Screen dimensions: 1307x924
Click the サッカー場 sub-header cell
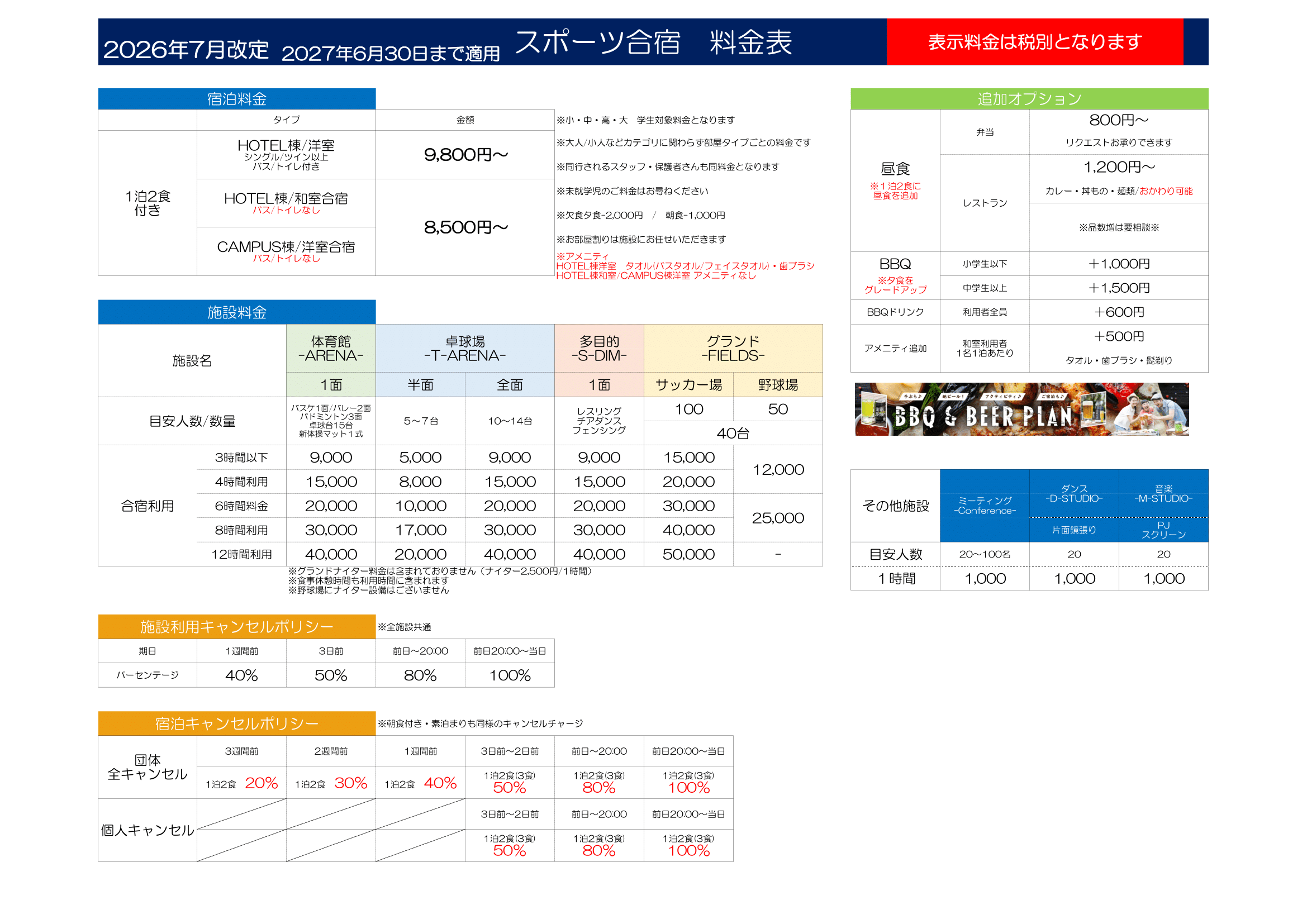(688, 384)
